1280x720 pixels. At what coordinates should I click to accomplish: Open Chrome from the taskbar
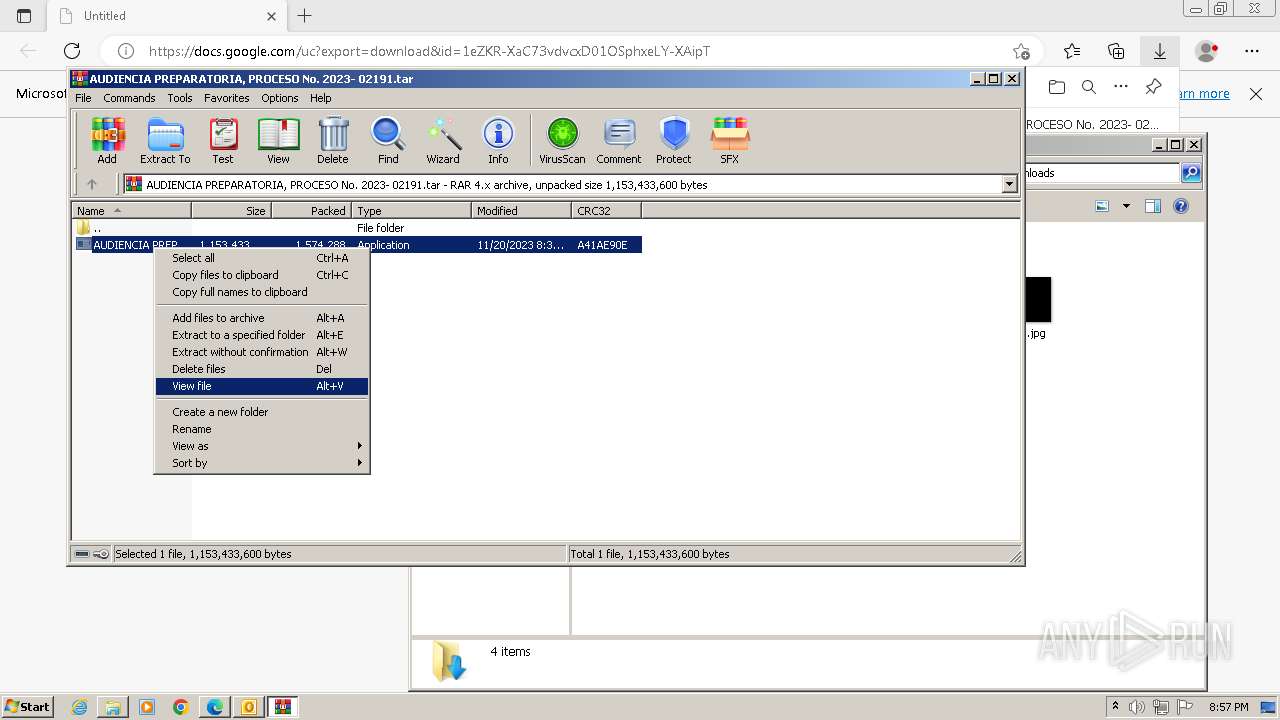tap(181, 707)
